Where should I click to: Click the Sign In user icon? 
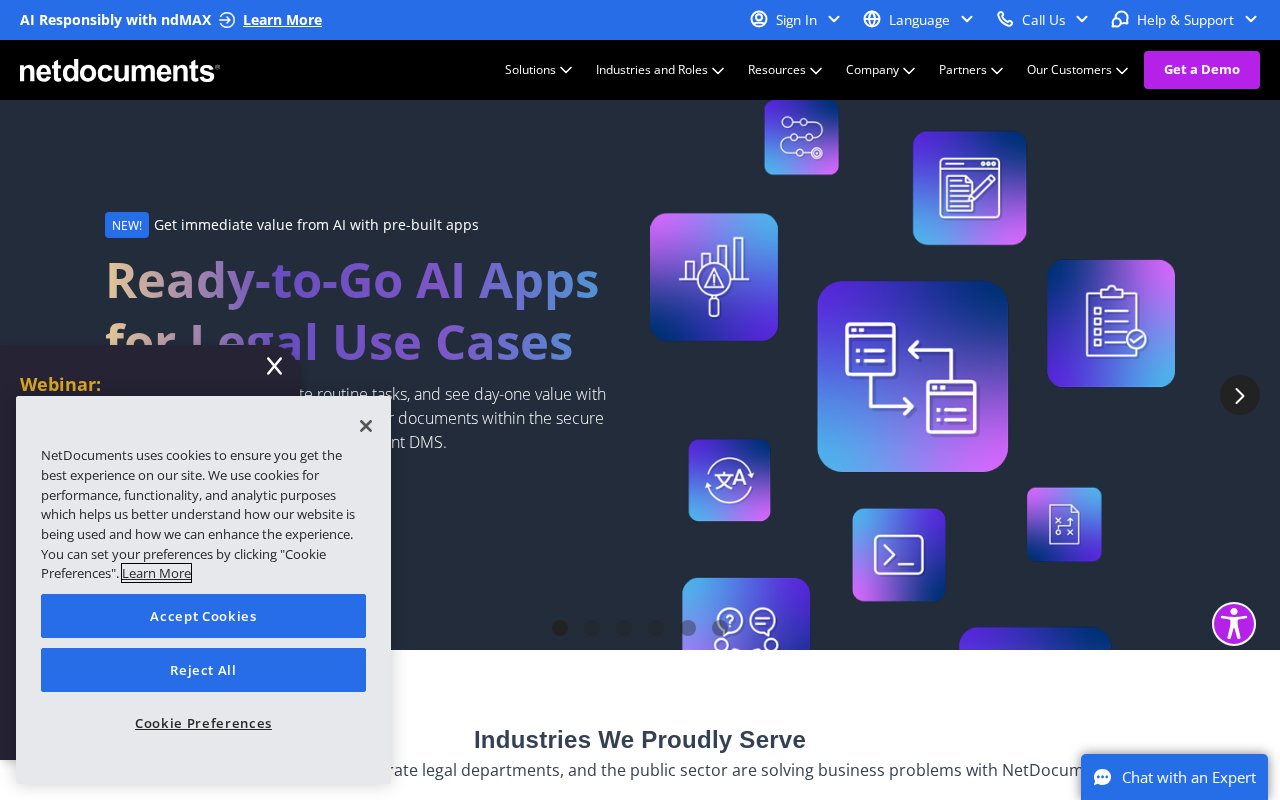759,19
